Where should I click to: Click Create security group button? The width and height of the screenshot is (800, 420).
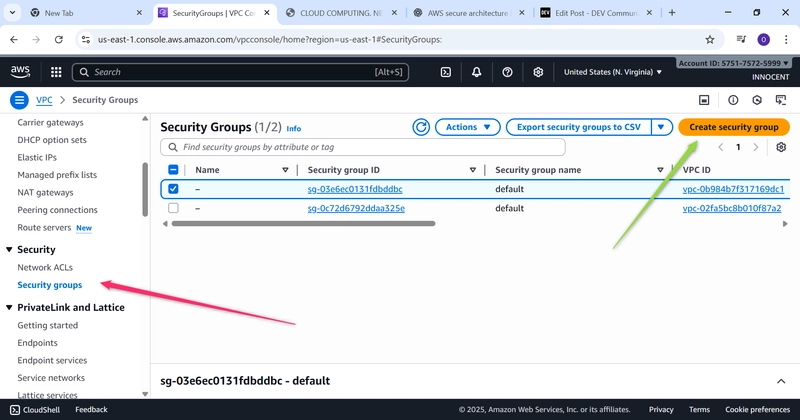click(734, 127)
